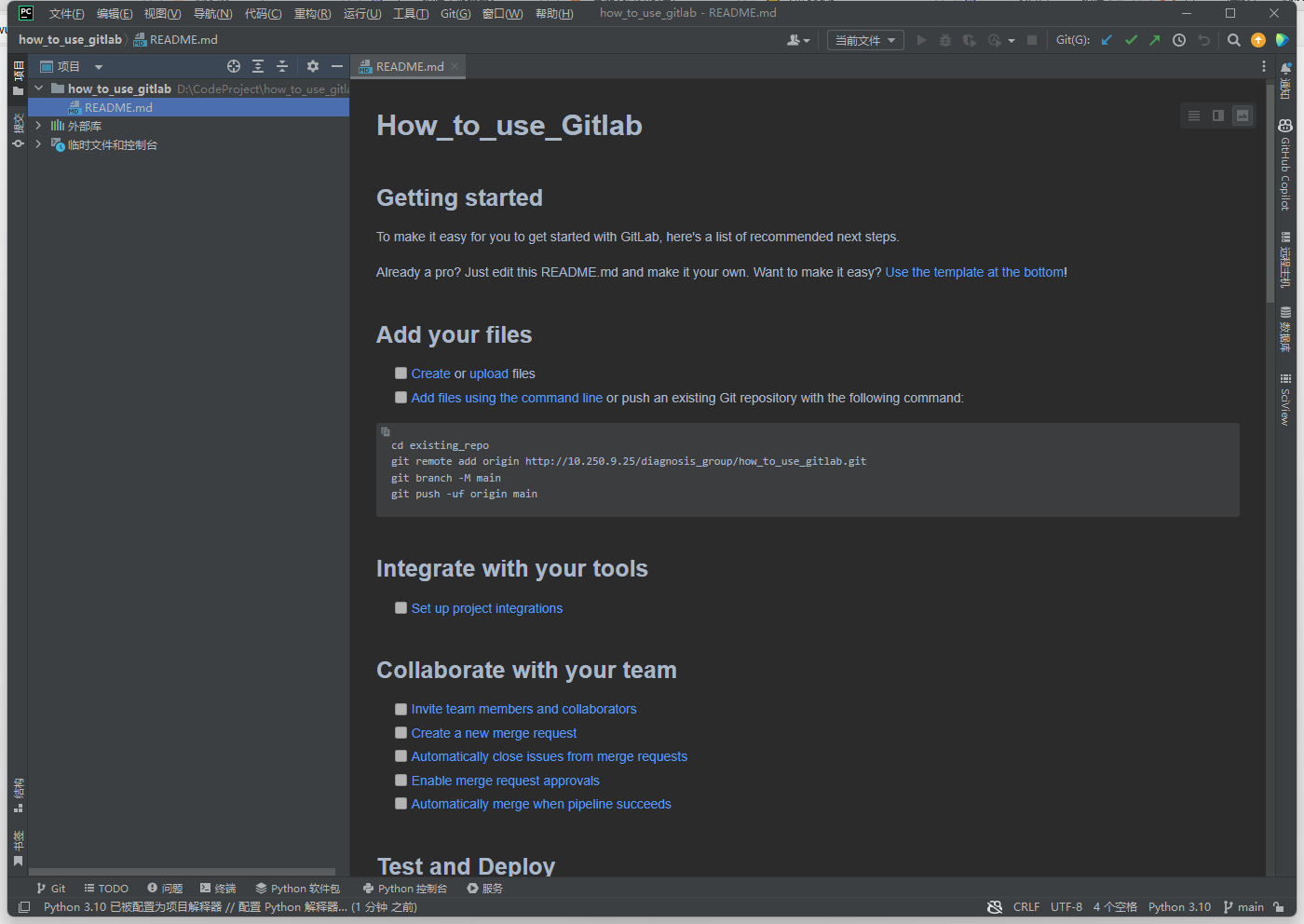The height and width of the screenshot is (924, 1304).
Task: Check 'Automatically close issues' checkbox
Action: click(401, 756)
